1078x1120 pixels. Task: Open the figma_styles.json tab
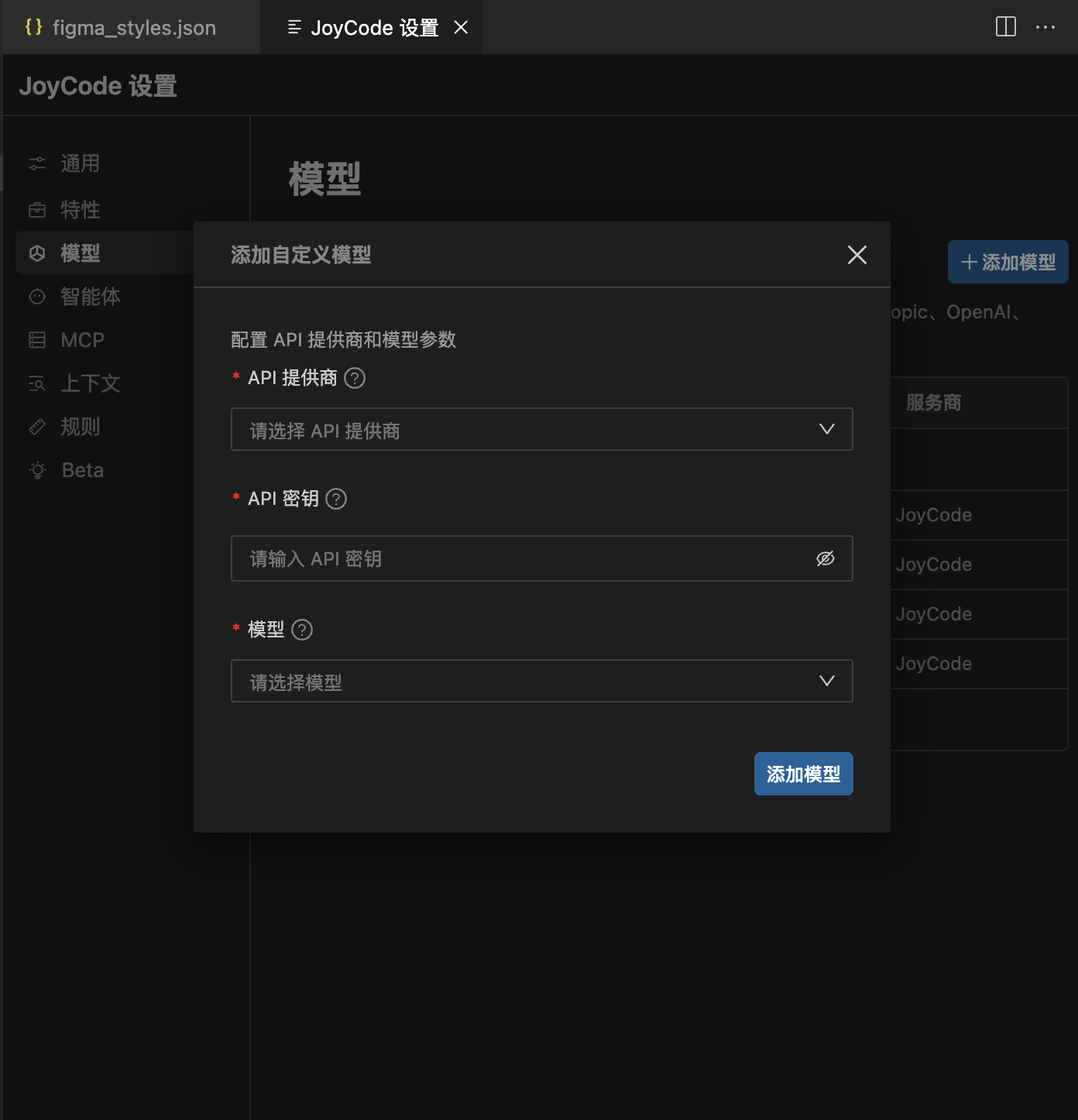132,28
